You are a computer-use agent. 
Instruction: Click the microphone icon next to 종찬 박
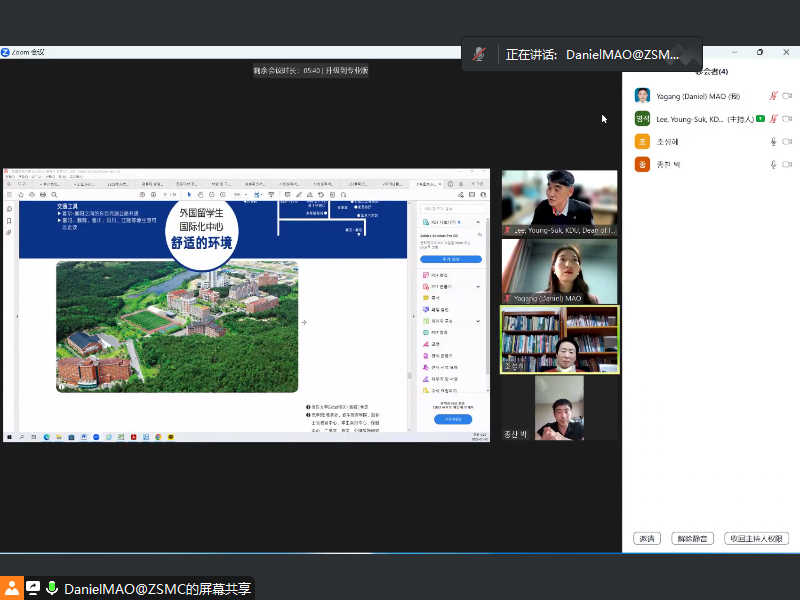[x=773, y=164]
